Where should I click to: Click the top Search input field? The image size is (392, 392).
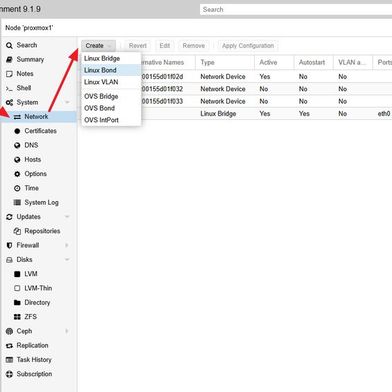(296, 9)
